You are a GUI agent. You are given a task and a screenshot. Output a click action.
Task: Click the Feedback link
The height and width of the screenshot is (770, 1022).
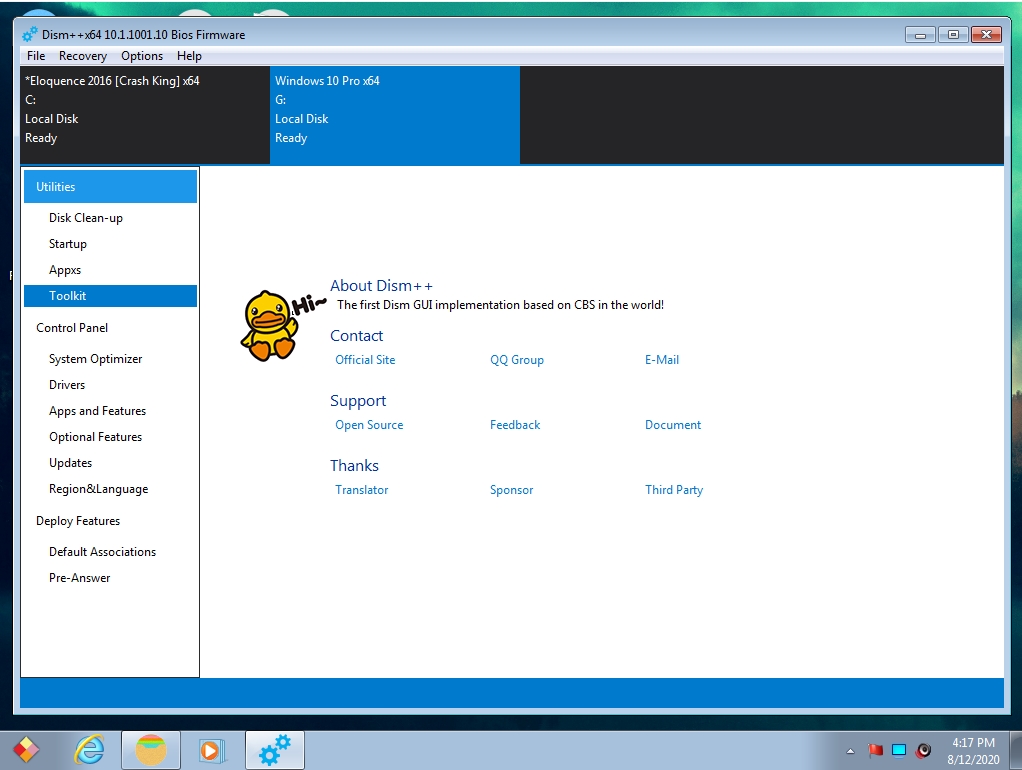pos(515,425)
